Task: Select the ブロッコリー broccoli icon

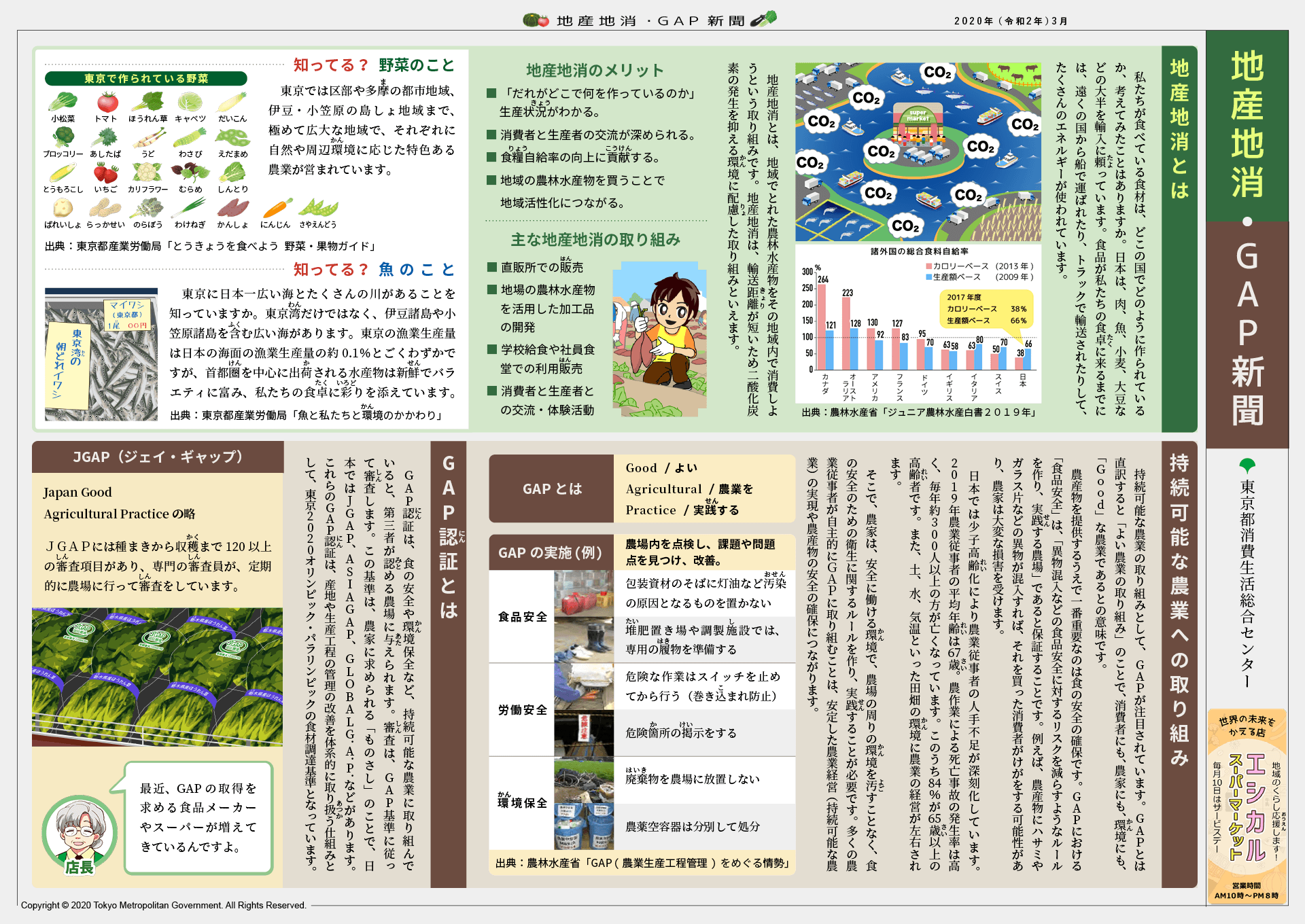Action: click(x=63, y=137)
